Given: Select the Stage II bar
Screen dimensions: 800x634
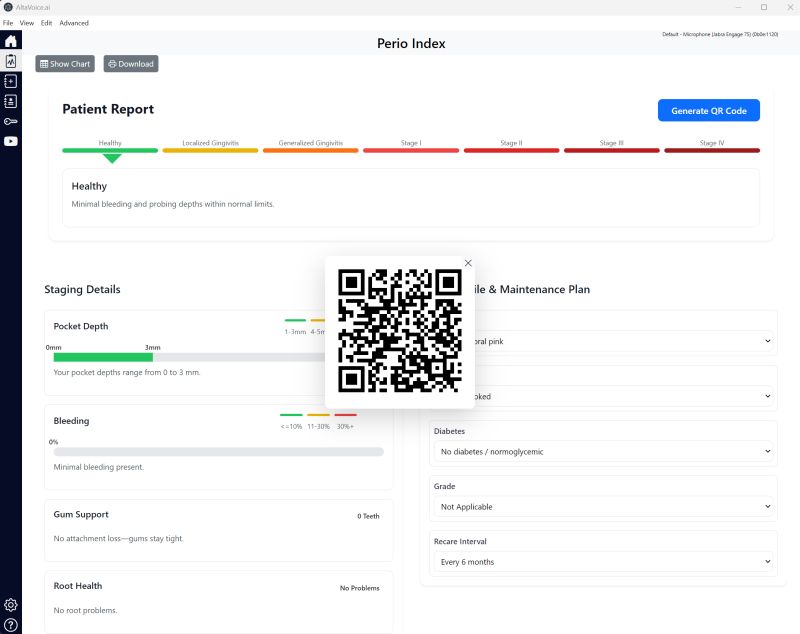Looking at the screenshot, I should pos(511,150).
